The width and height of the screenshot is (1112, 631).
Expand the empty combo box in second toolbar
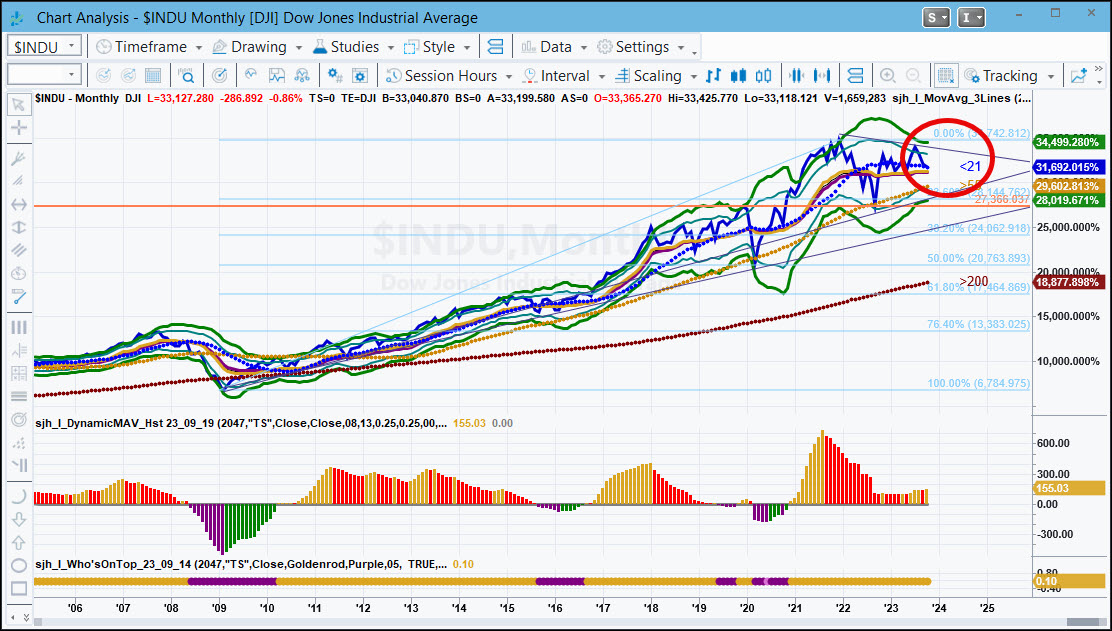[x=71, y=74]
